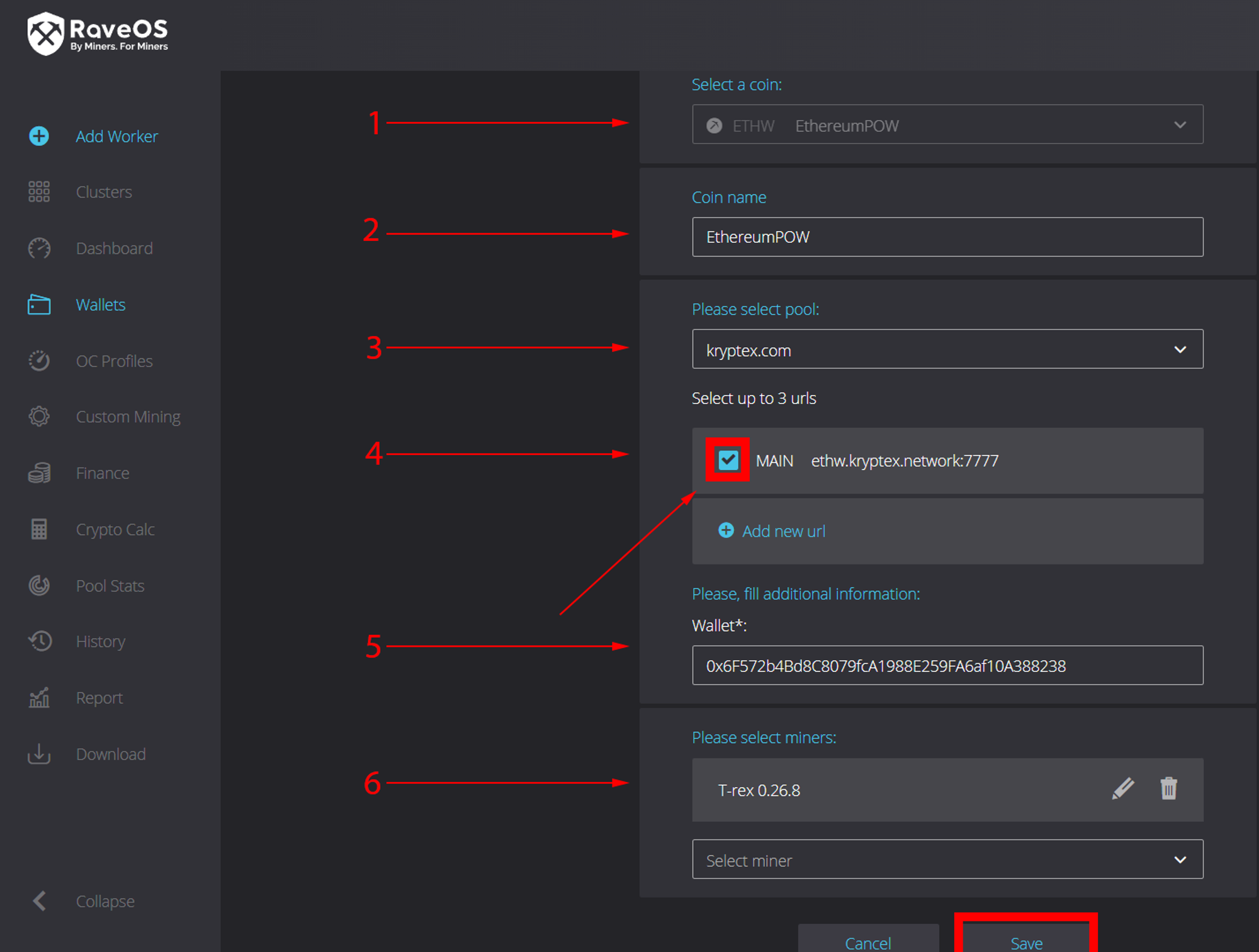
Task: Click the OC Profiles speedometer icon
Action: coord(39,361)
